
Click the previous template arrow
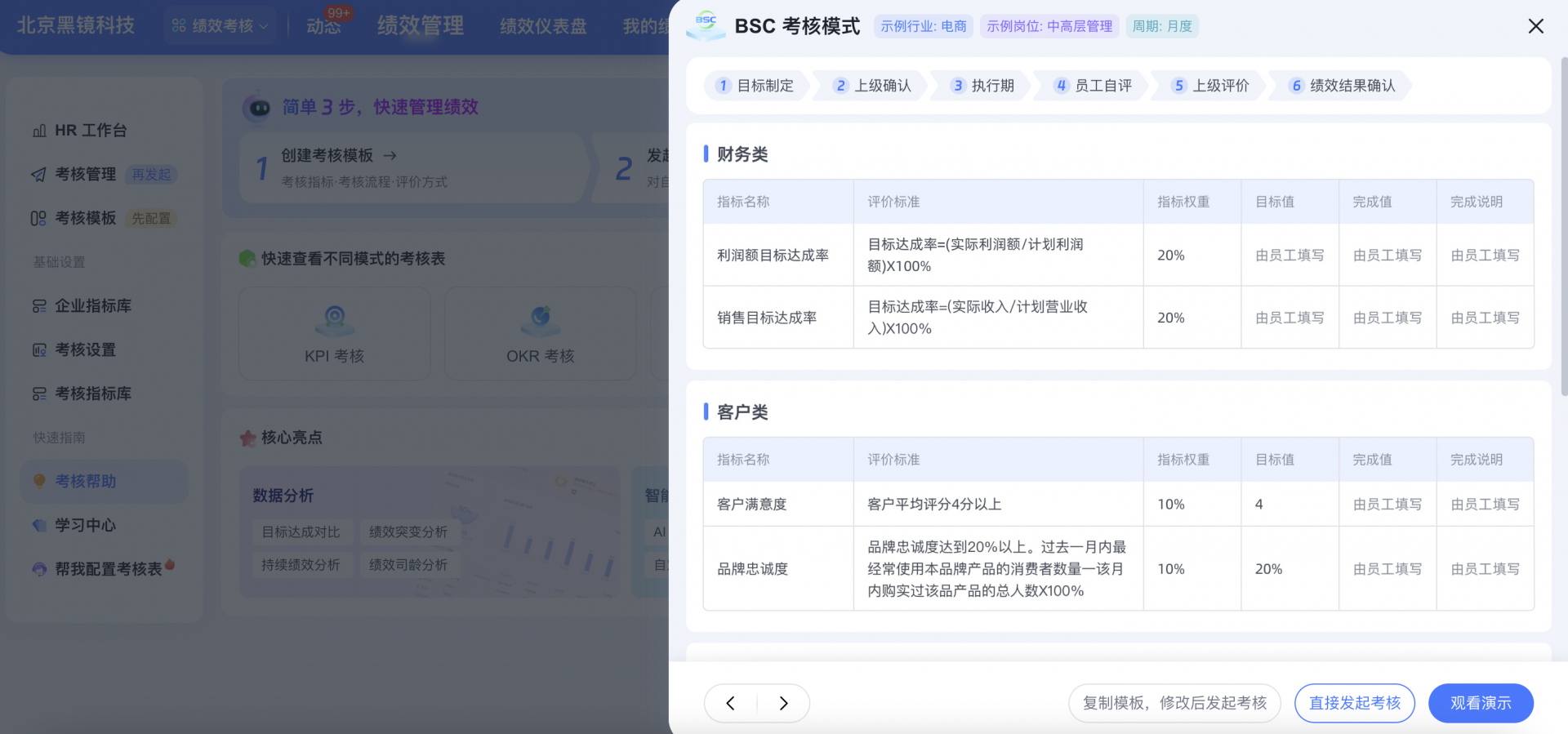click(x=731, y=703)
